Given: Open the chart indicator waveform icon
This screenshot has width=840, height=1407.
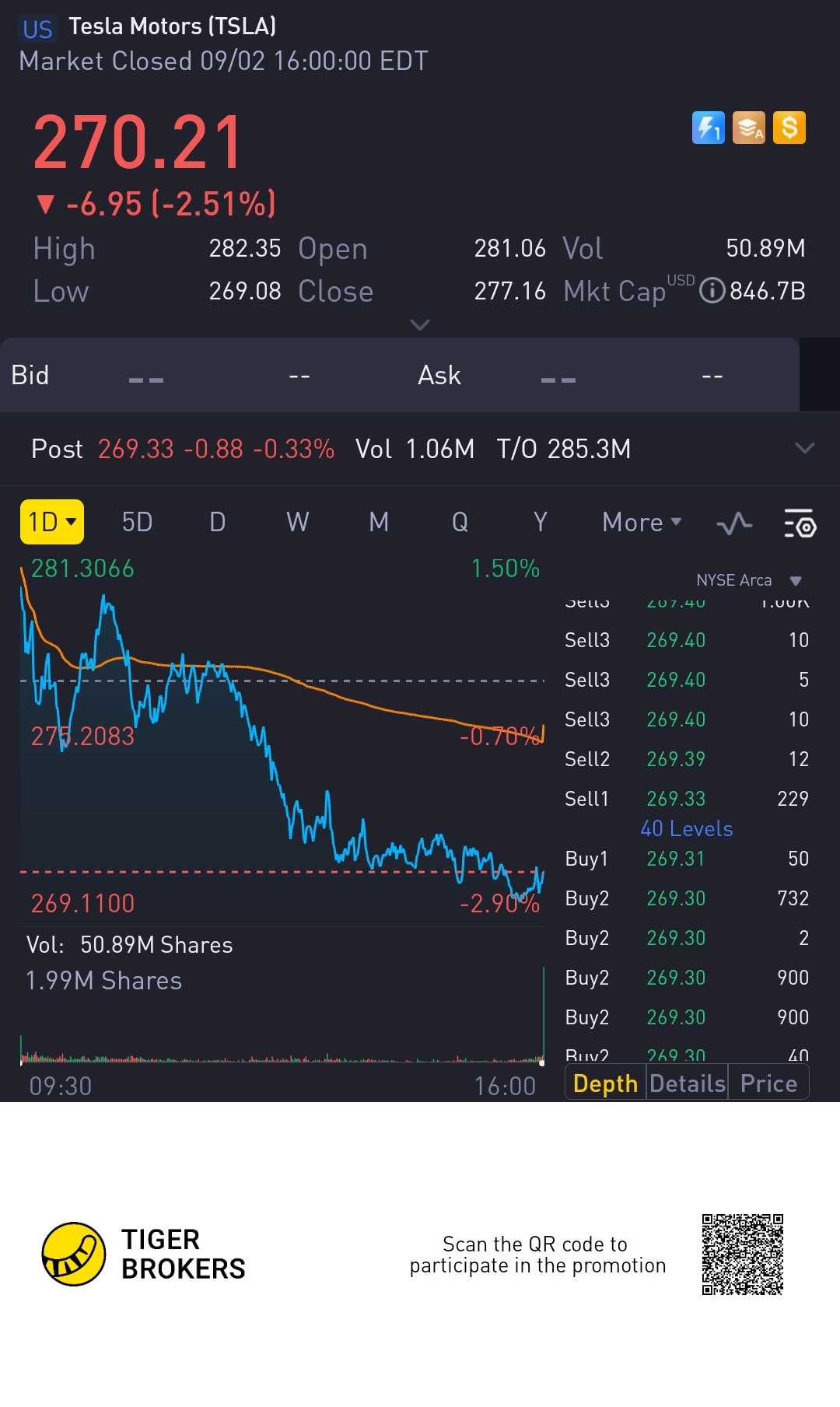Looking at the screenshot, I should click(x=734, y=523).
